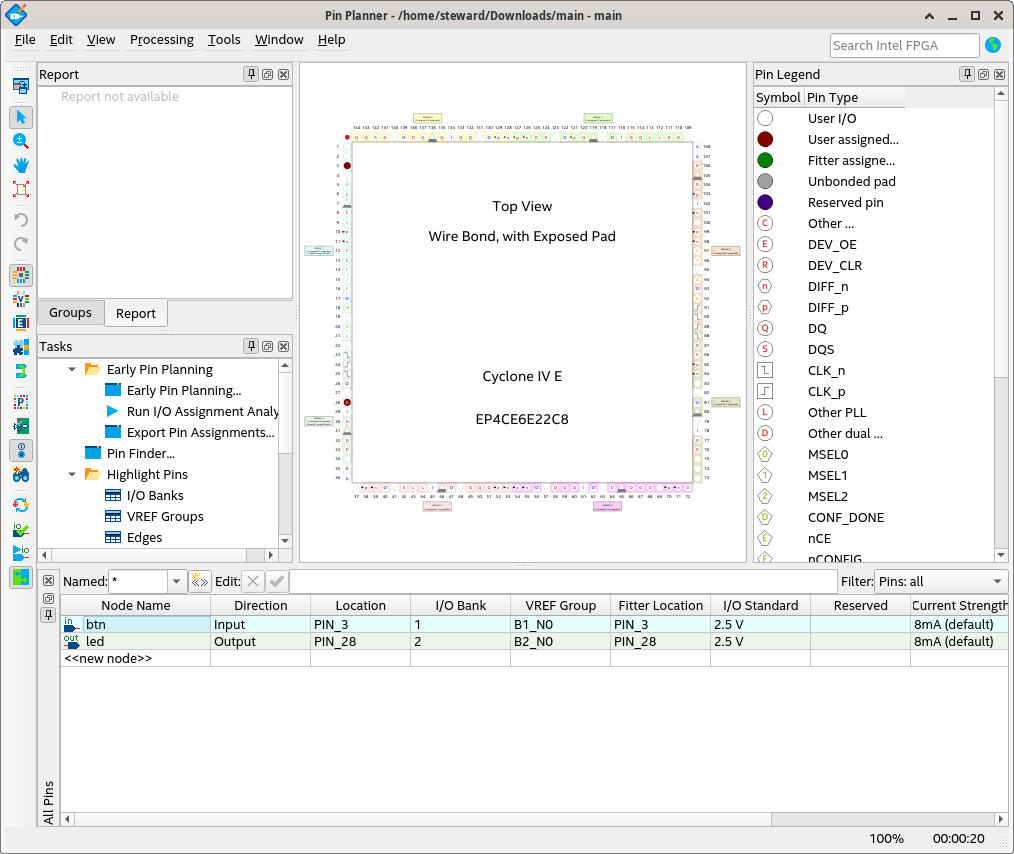Open the Help menu
Screen dimensions: 1014x854
pyautogui.click(x=331, y=39)
